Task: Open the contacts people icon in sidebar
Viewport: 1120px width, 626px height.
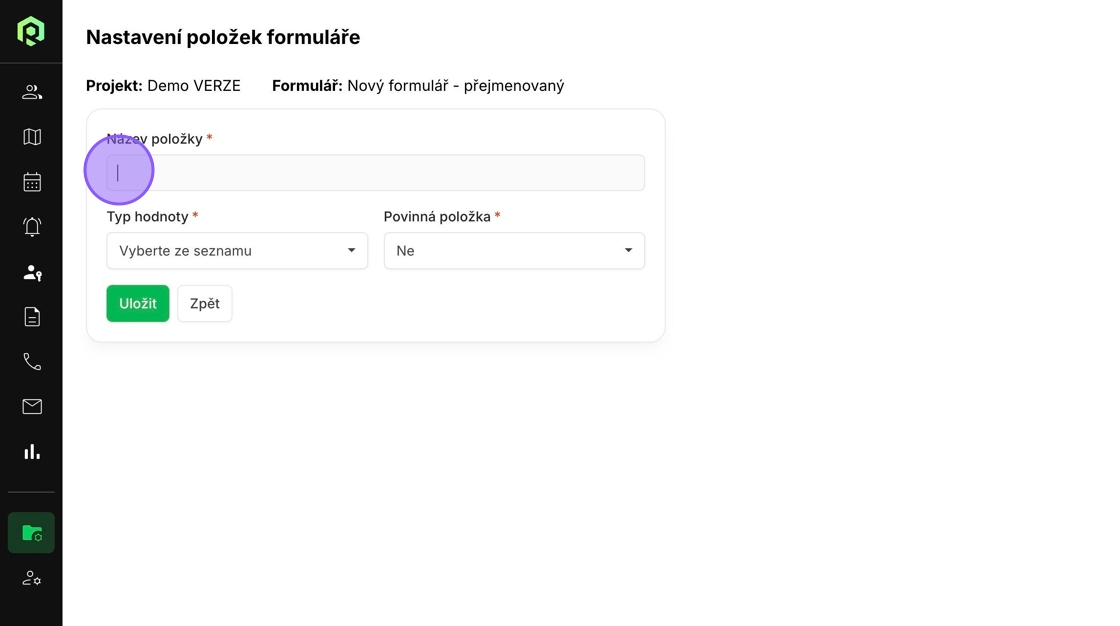Action: click(x=32, y=92)
